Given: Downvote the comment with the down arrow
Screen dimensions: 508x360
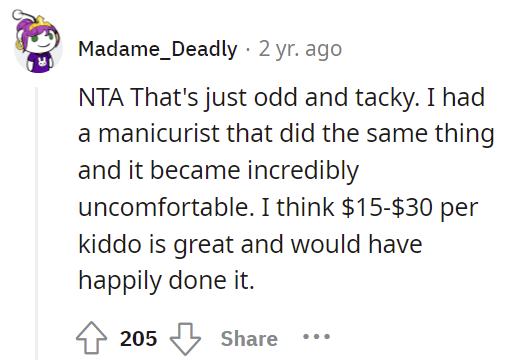Looking at the screenshot, I should tap(185, 339).
